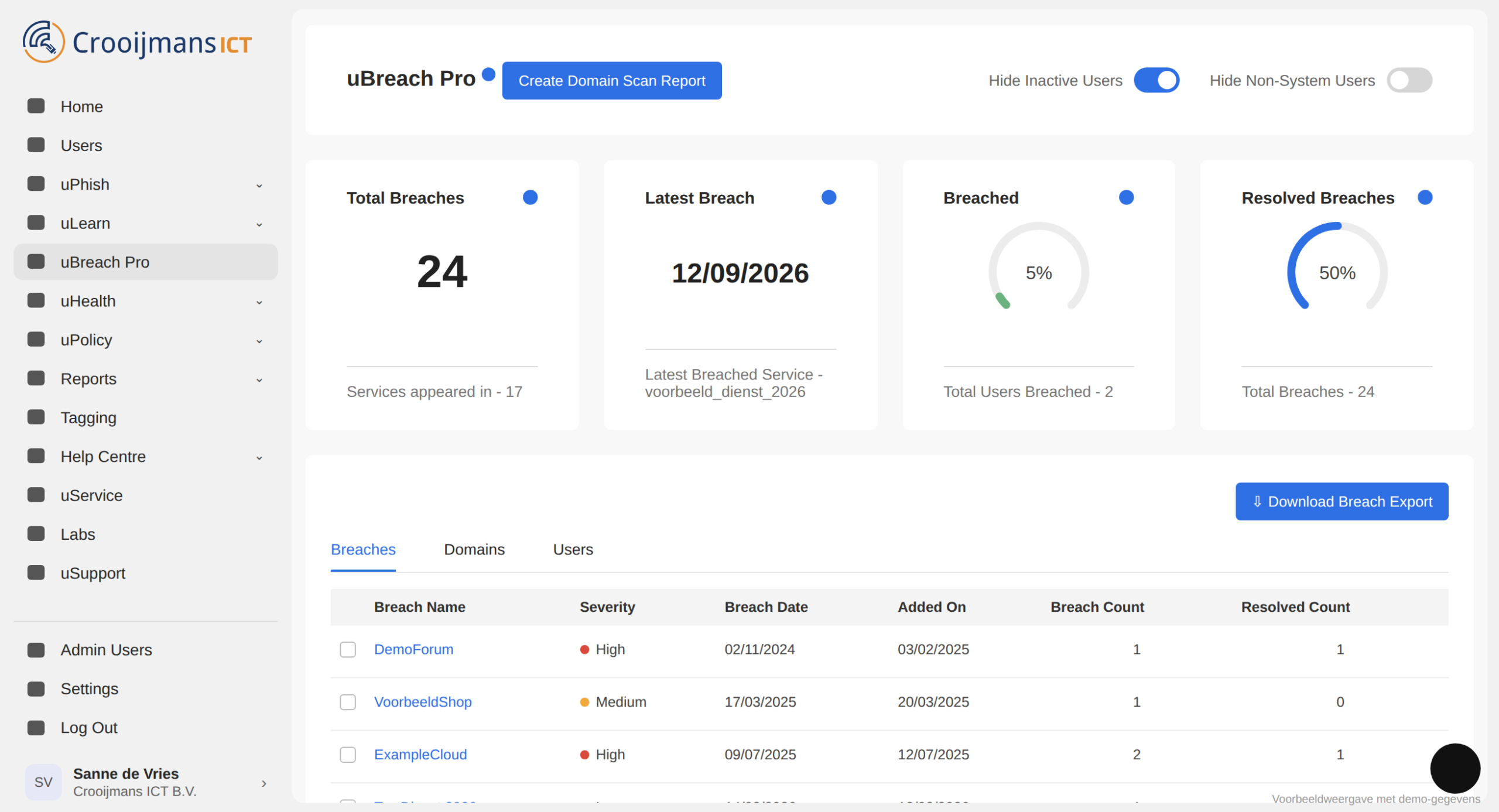Open uBreach Pro in sidebar
1499x812 pixels.
pos(146,262)
